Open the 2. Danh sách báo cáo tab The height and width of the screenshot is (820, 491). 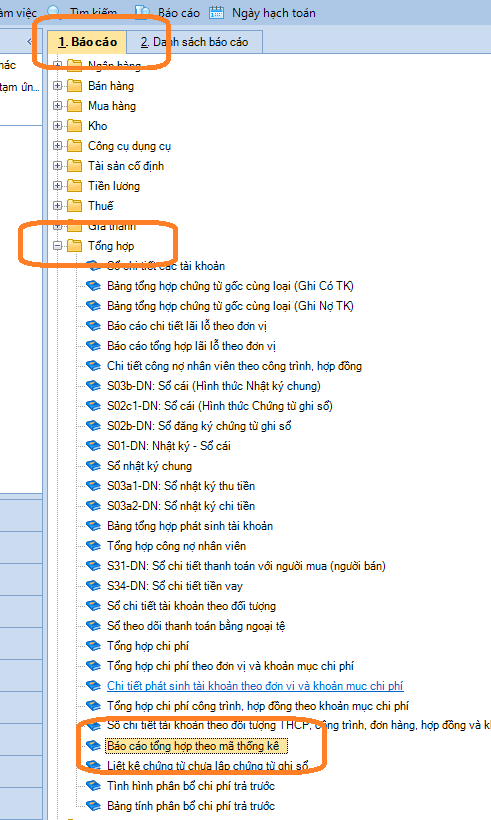194,42
